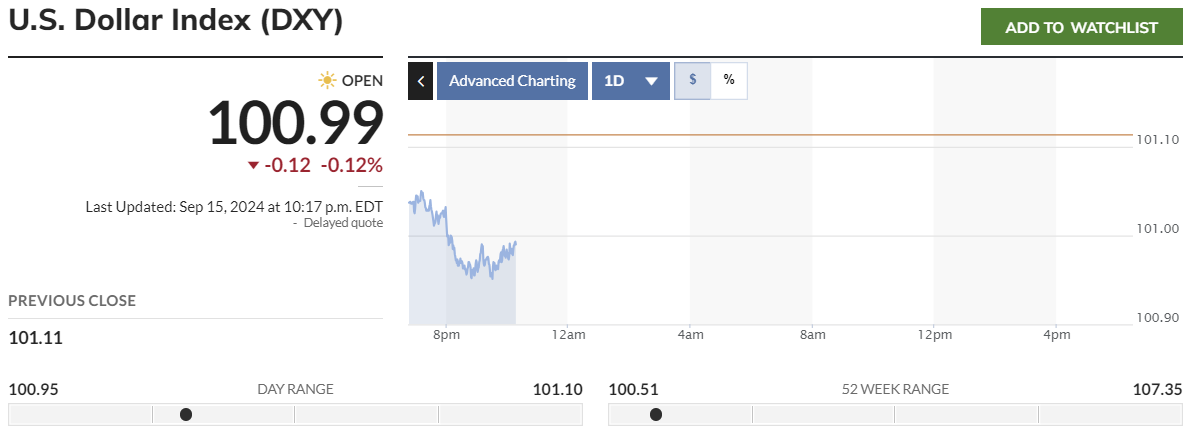Viewport: 1190px width, 435px height.
Task: Click the U.S. Dollar Index (DXY) title
Action: coord(176,22)
